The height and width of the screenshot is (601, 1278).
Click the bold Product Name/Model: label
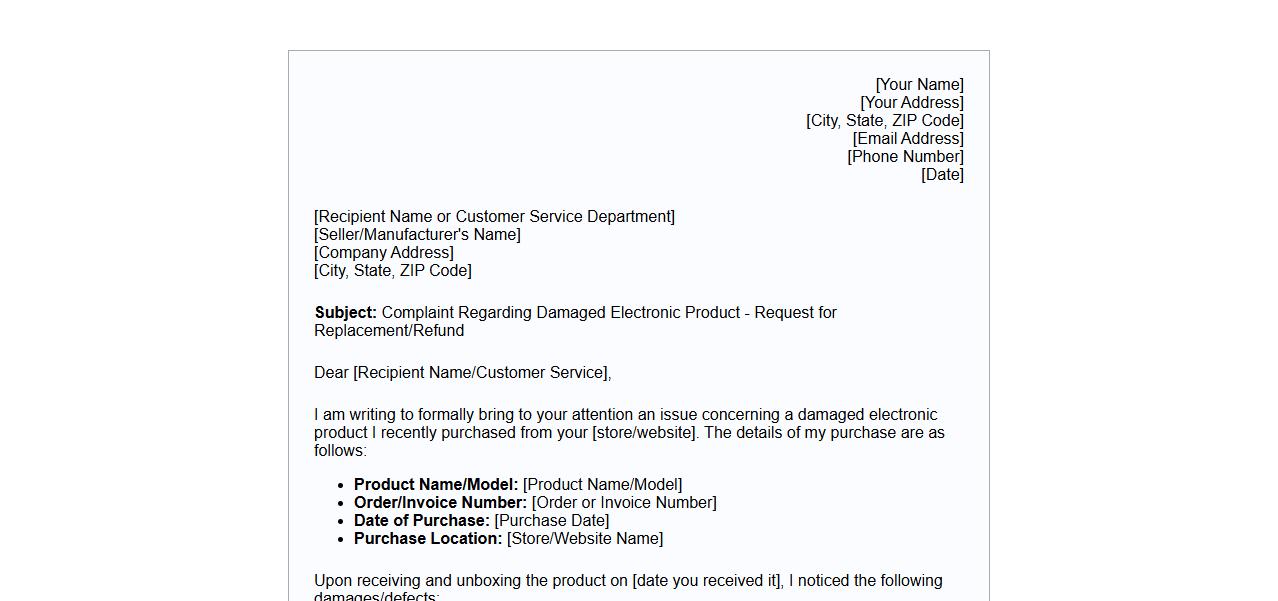[436, 485]
